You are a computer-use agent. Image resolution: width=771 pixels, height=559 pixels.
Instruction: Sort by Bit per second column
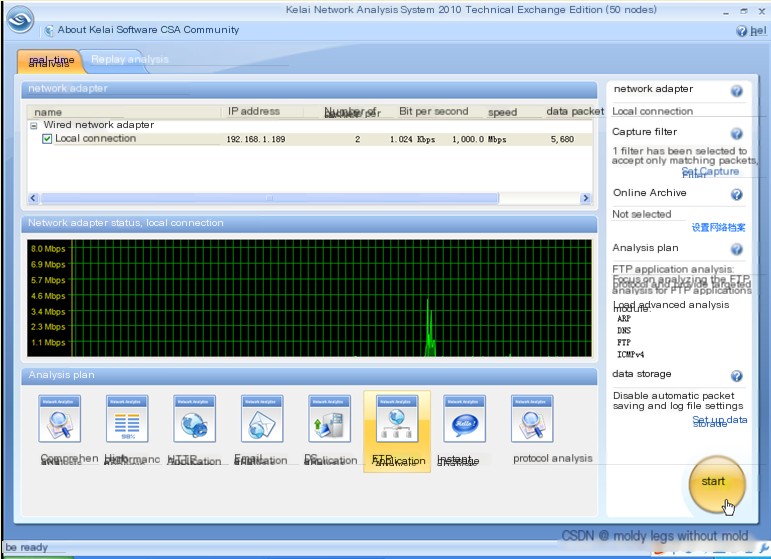[433, 112]
